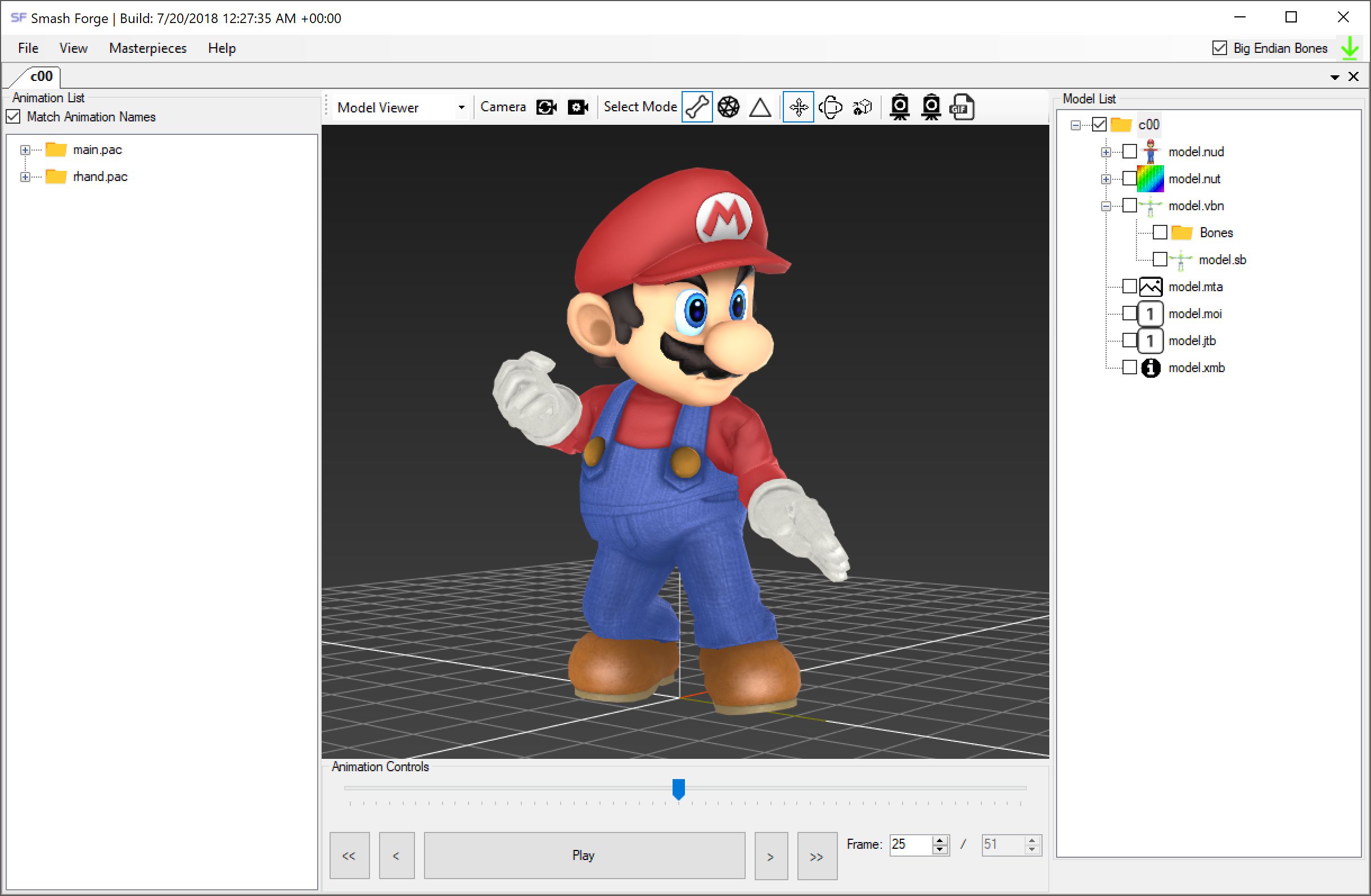Activate the translate move gizmo tool
Screen dimensions: 1371x896
pos(799,107)
